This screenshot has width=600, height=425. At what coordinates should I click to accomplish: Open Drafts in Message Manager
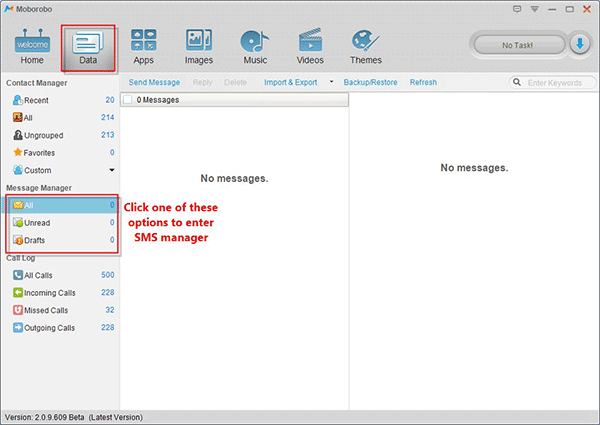(x=39, y=240)
